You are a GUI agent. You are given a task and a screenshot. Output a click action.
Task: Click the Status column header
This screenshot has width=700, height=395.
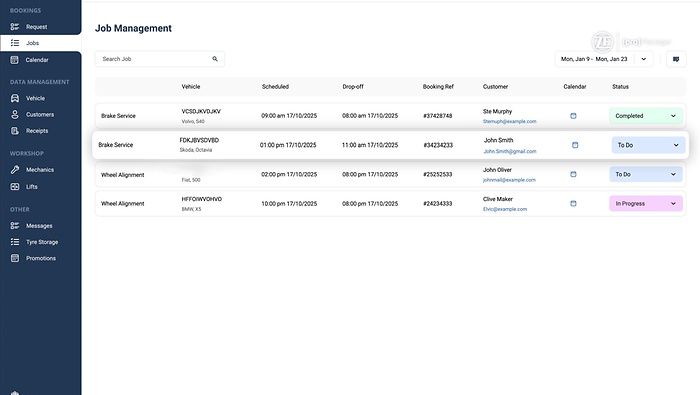pyautogui.click(x=620, y=87)
